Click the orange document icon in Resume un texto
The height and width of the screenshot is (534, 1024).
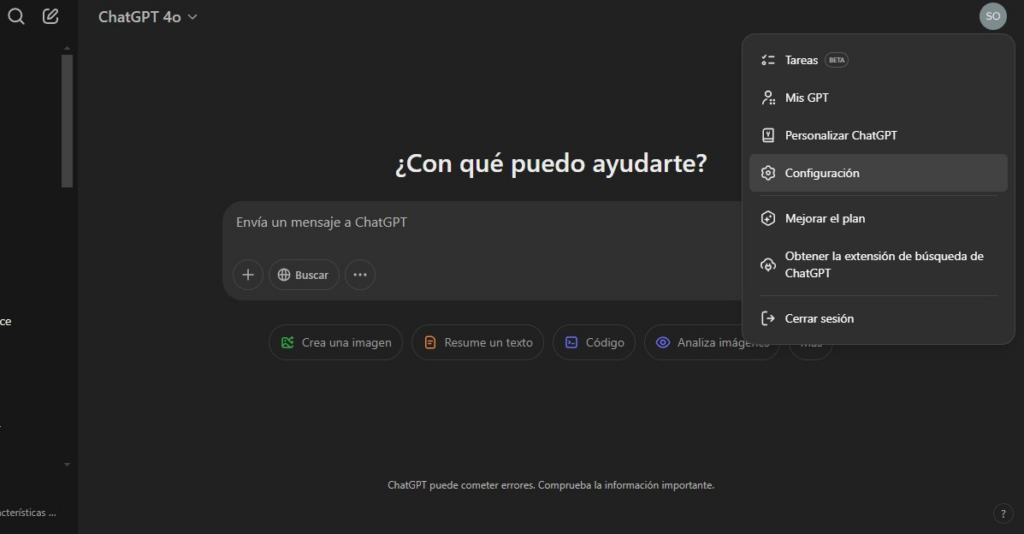click(430, 343)
